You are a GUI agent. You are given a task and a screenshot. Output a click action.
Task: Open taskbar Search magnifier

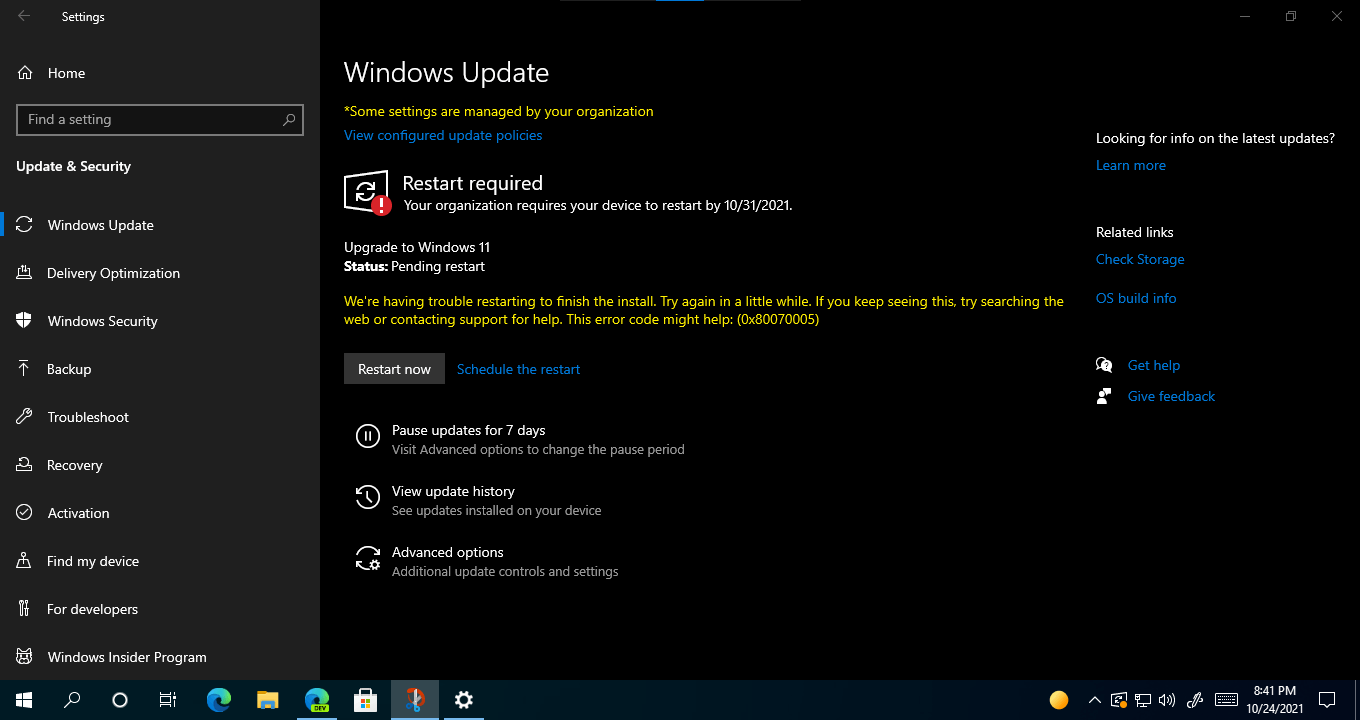pos(72,700)
